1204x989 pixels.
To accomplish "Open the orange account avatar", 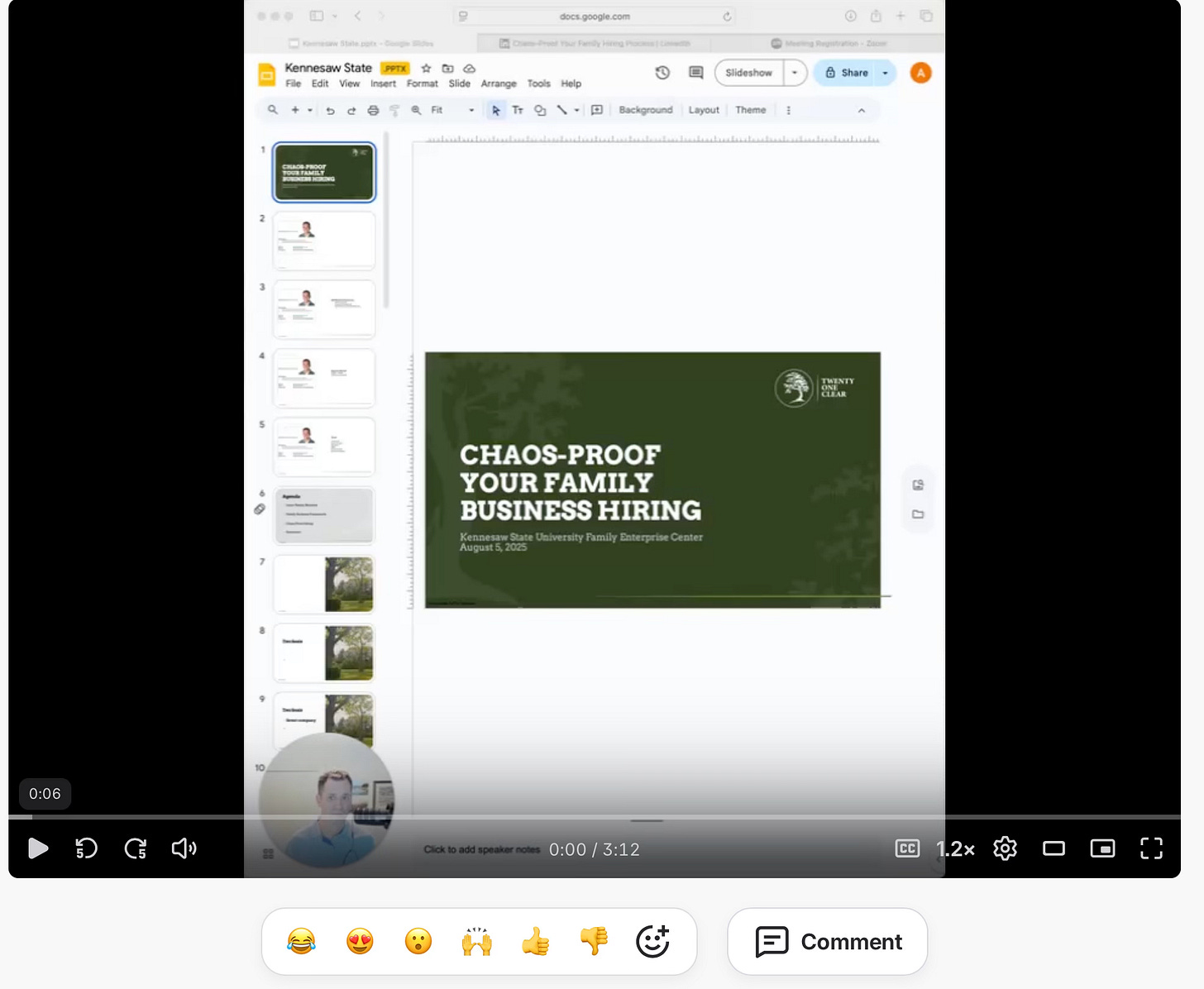I will 920,73.
